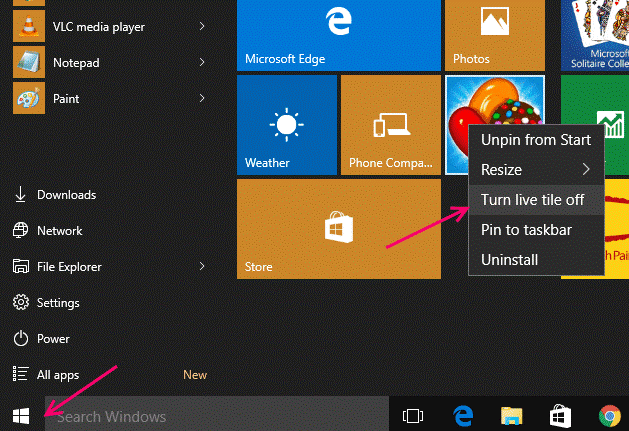Open the Phone Companion tile
629x431 pixels.
tap(391, 125)
